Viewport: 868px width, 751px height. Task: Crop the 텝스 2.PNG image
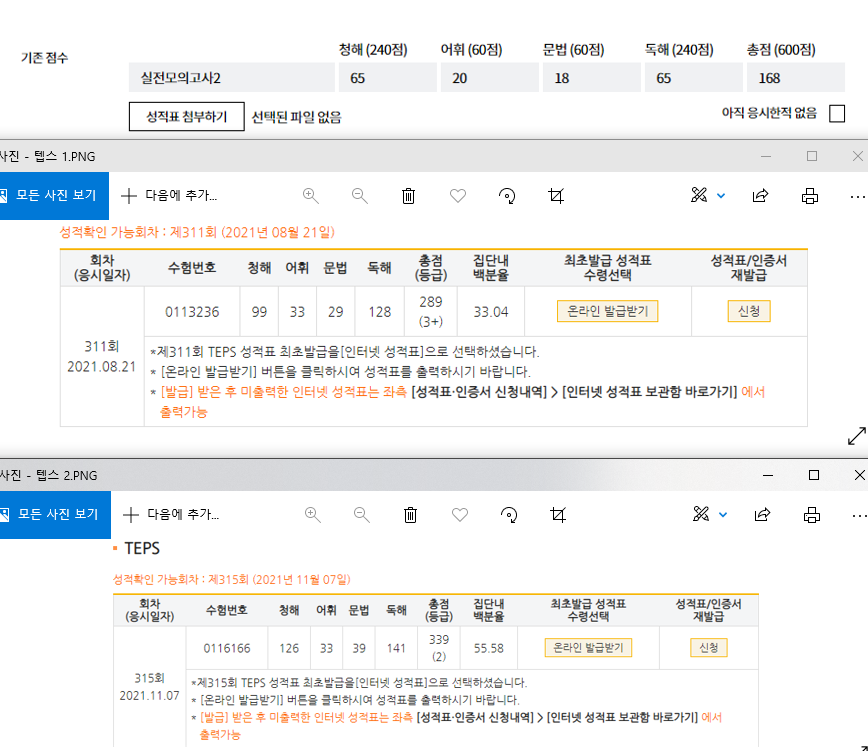tap(558, 515)
